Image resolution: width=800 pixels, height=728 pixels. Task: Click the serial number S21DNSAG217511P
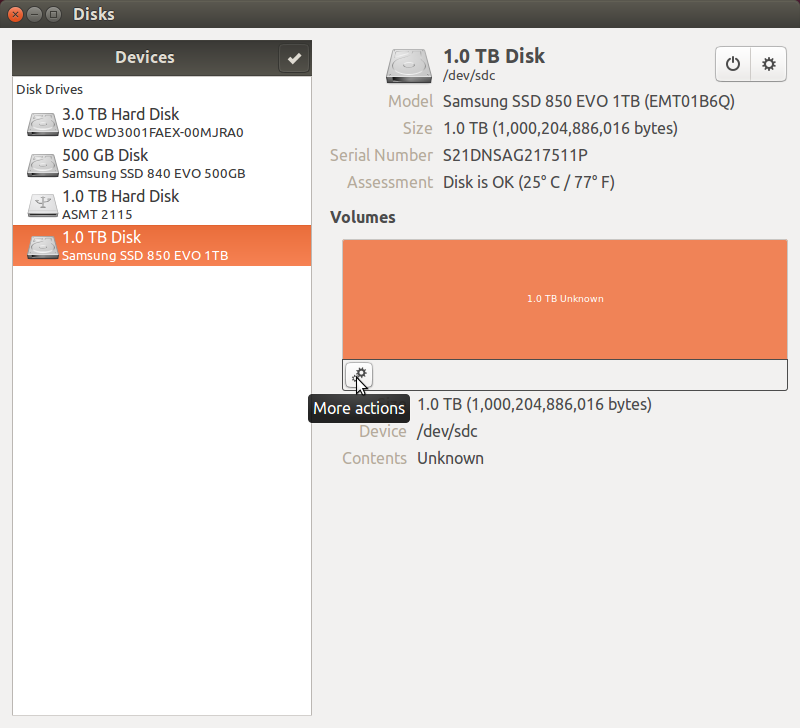tap(515, 155)
